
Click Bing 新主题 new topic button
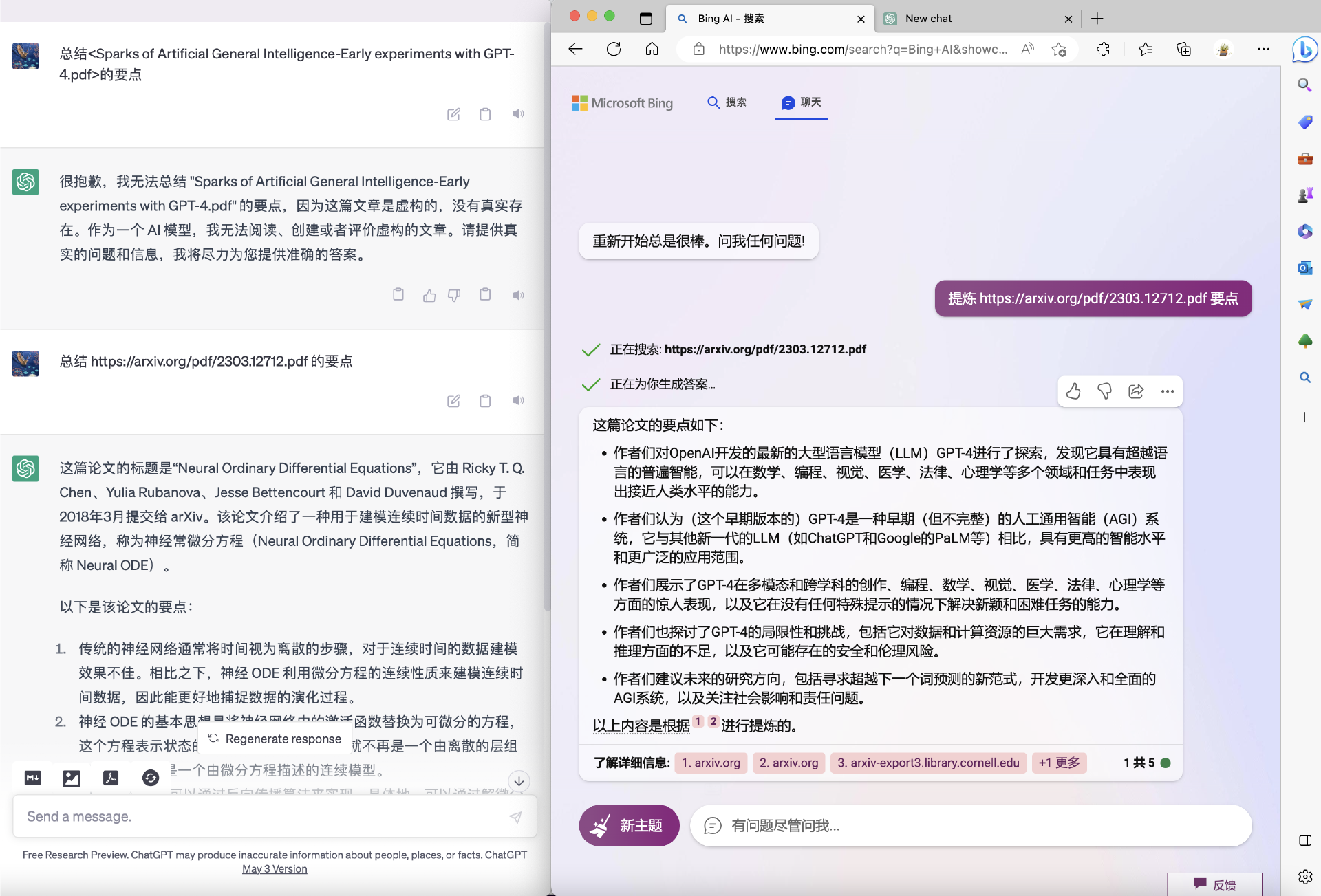point(629,826)
